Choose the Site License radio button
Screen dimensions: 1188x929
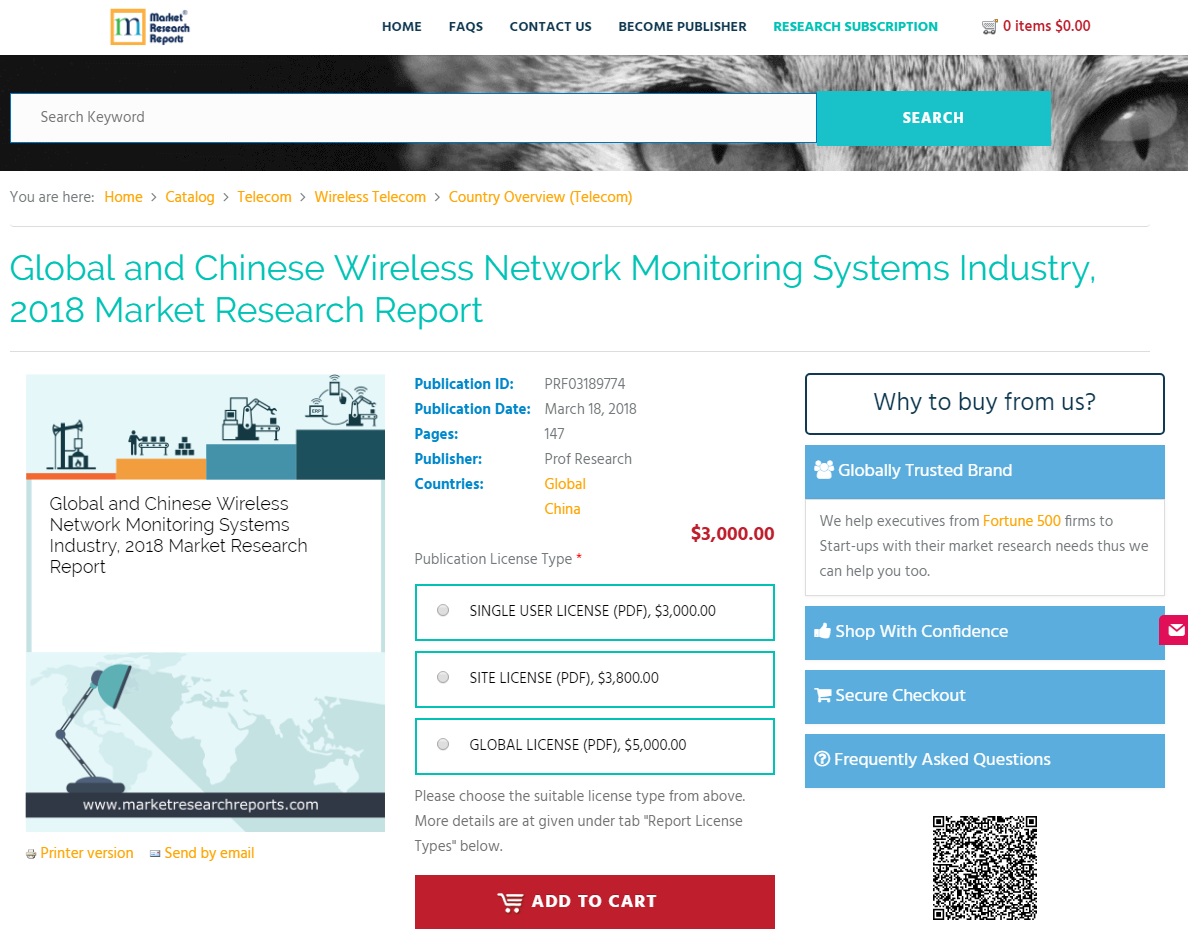[442, 677]
